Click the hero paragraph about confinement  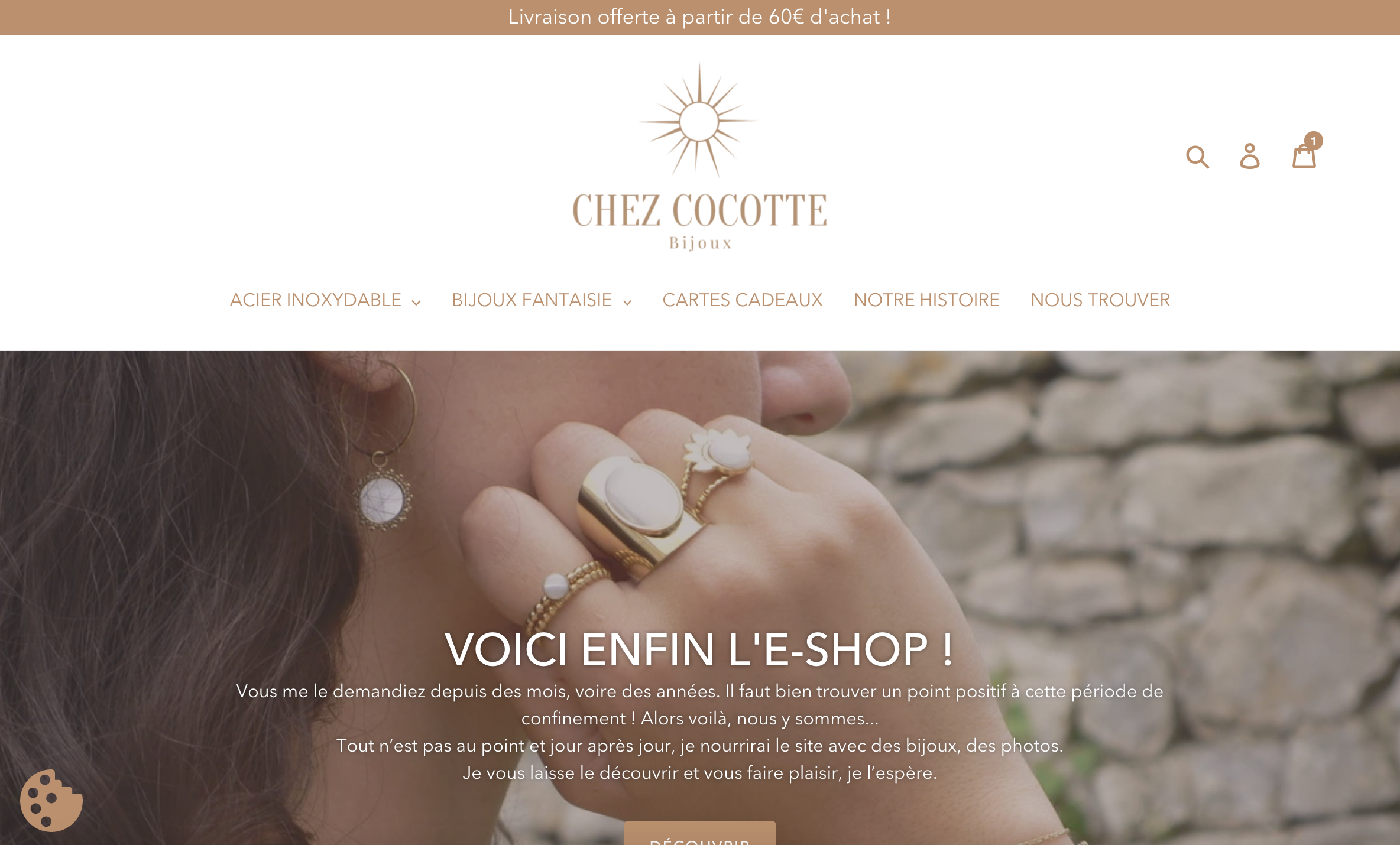tap(700, 732)
